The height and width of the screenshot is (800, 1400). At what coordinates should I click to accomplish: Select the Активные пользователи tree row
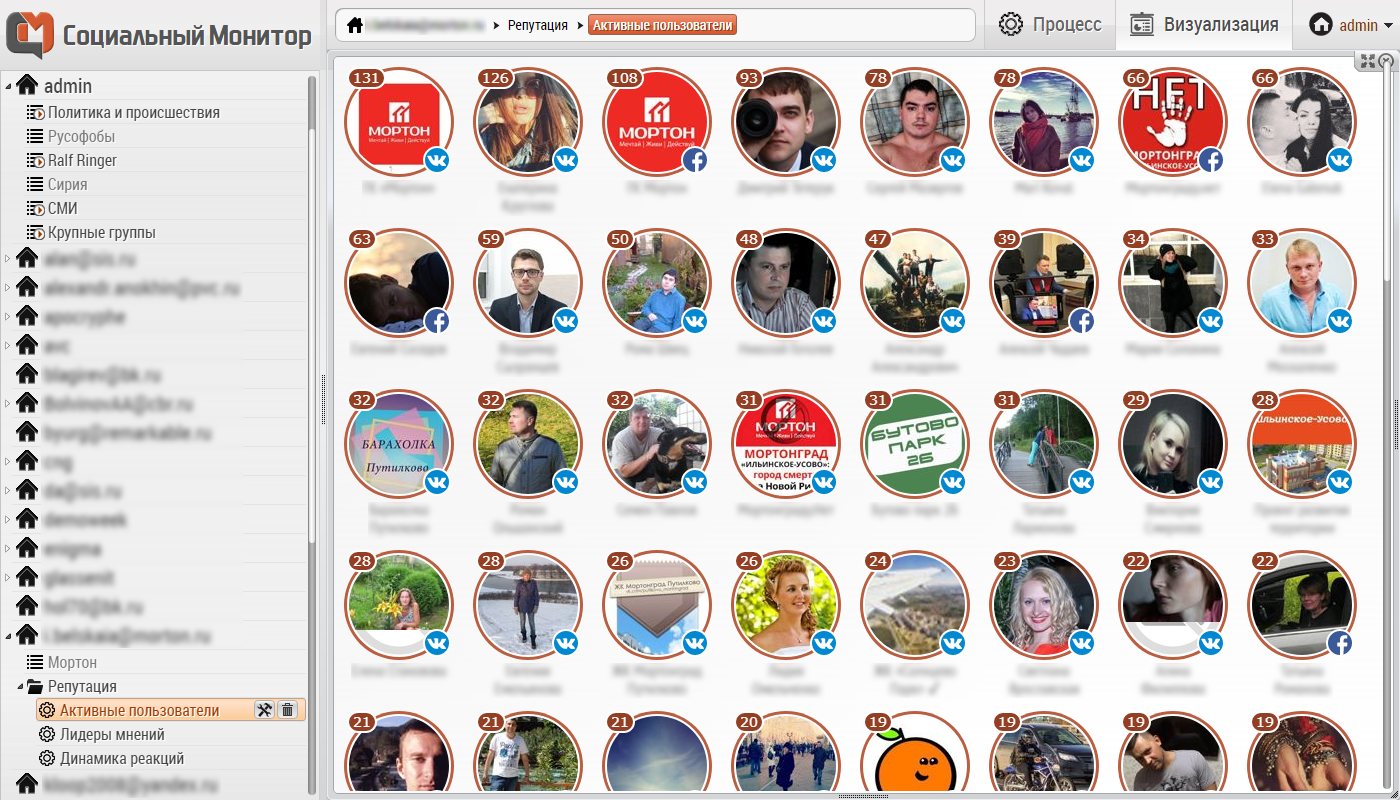170,710
